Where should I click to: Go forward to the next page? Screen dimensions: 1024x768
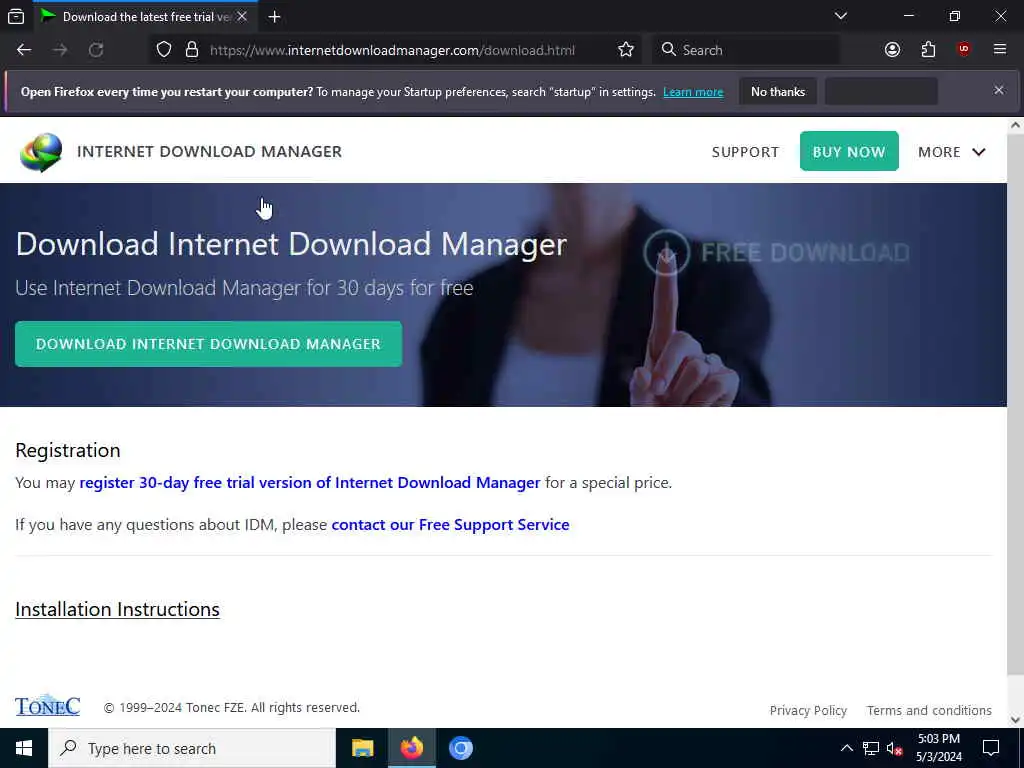(60, 50)
